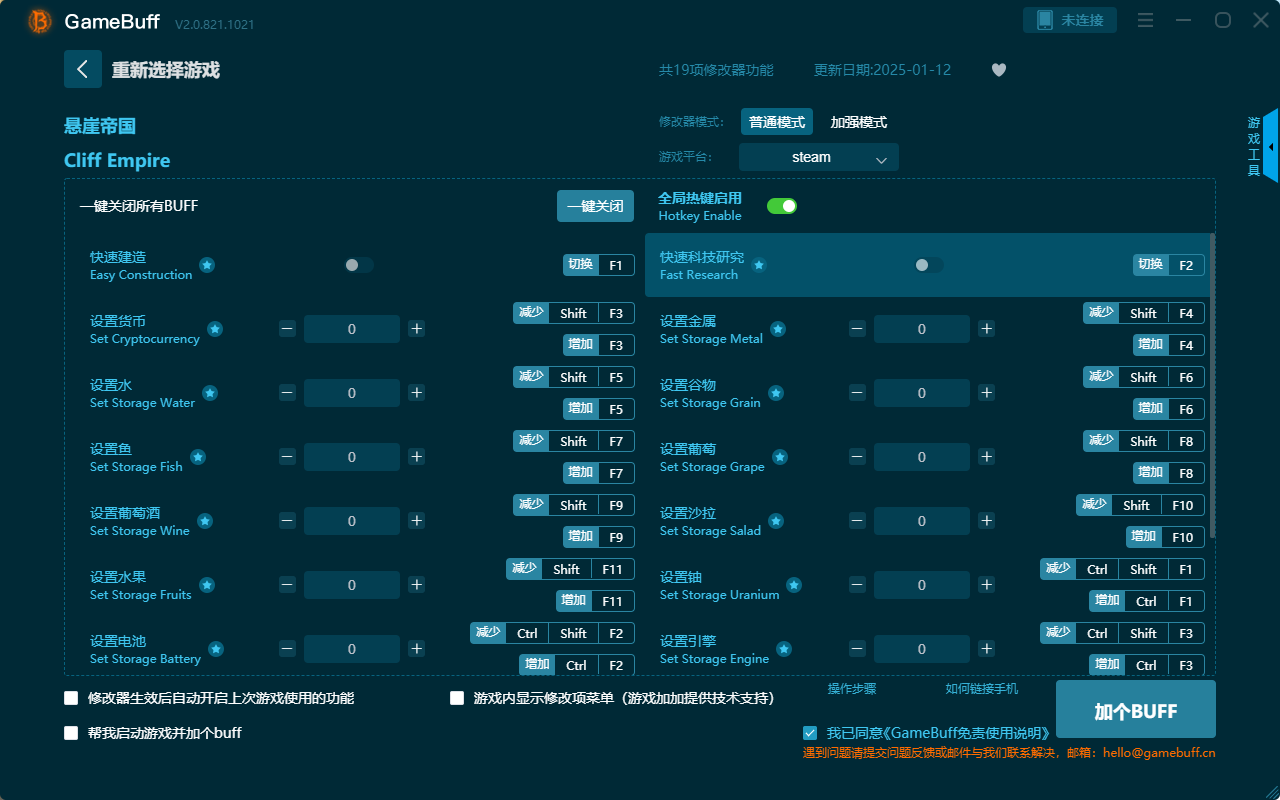The image size is (1280, 800).
Task: Select the 普通模式 mode tab
Action: click(777, 121)
